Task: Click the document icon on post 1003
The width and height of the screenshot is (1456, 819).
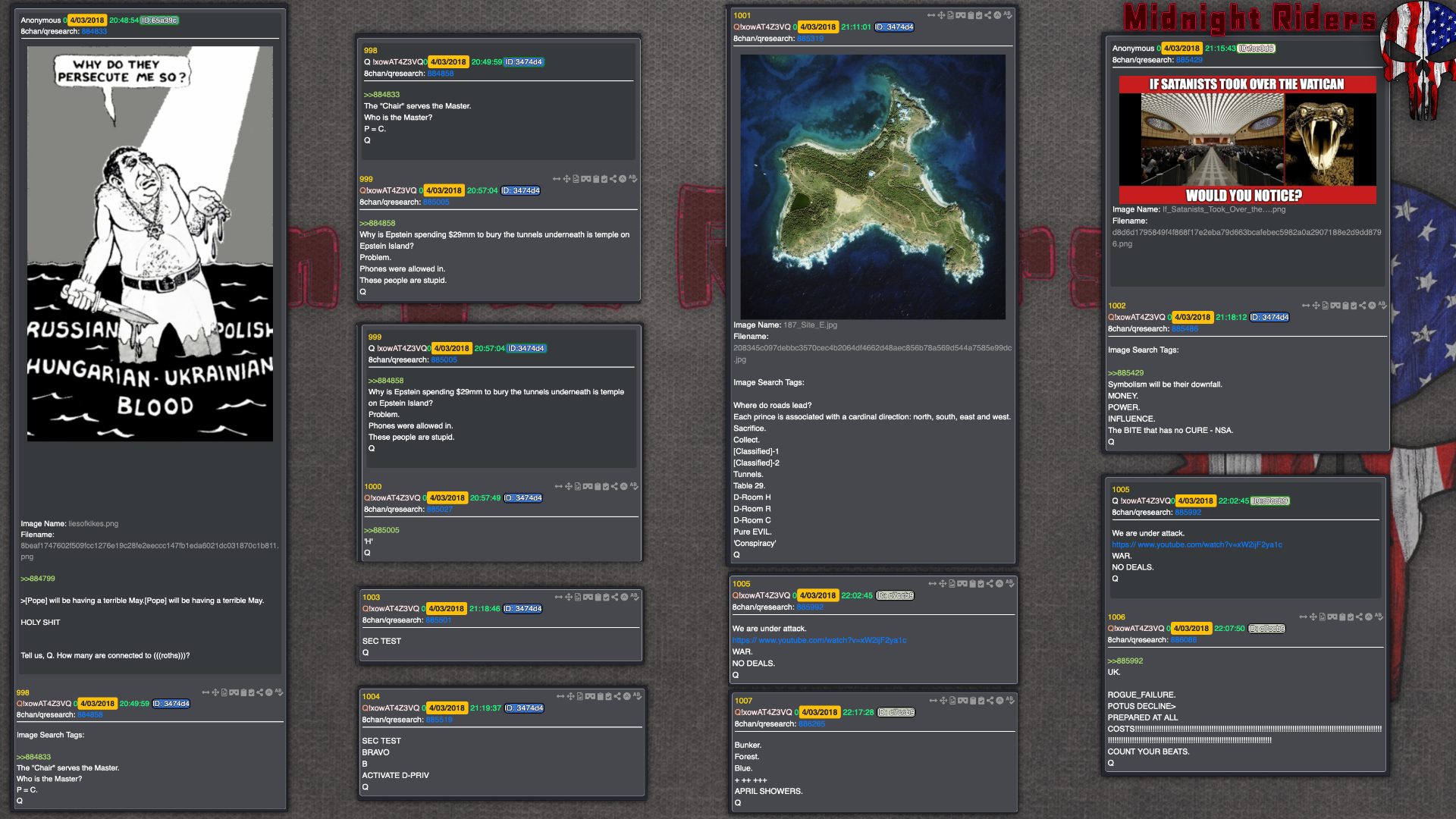Action: click(578, 597)
